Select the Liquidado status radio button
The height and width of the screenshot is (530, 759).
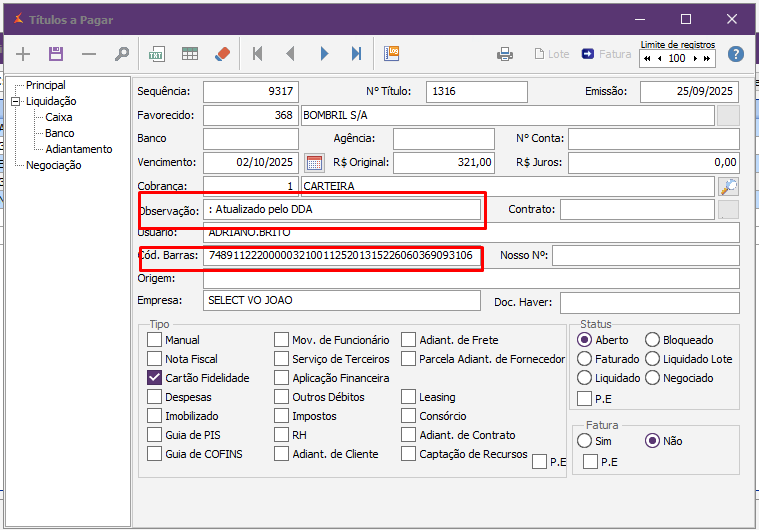click(x=585, y=378)
